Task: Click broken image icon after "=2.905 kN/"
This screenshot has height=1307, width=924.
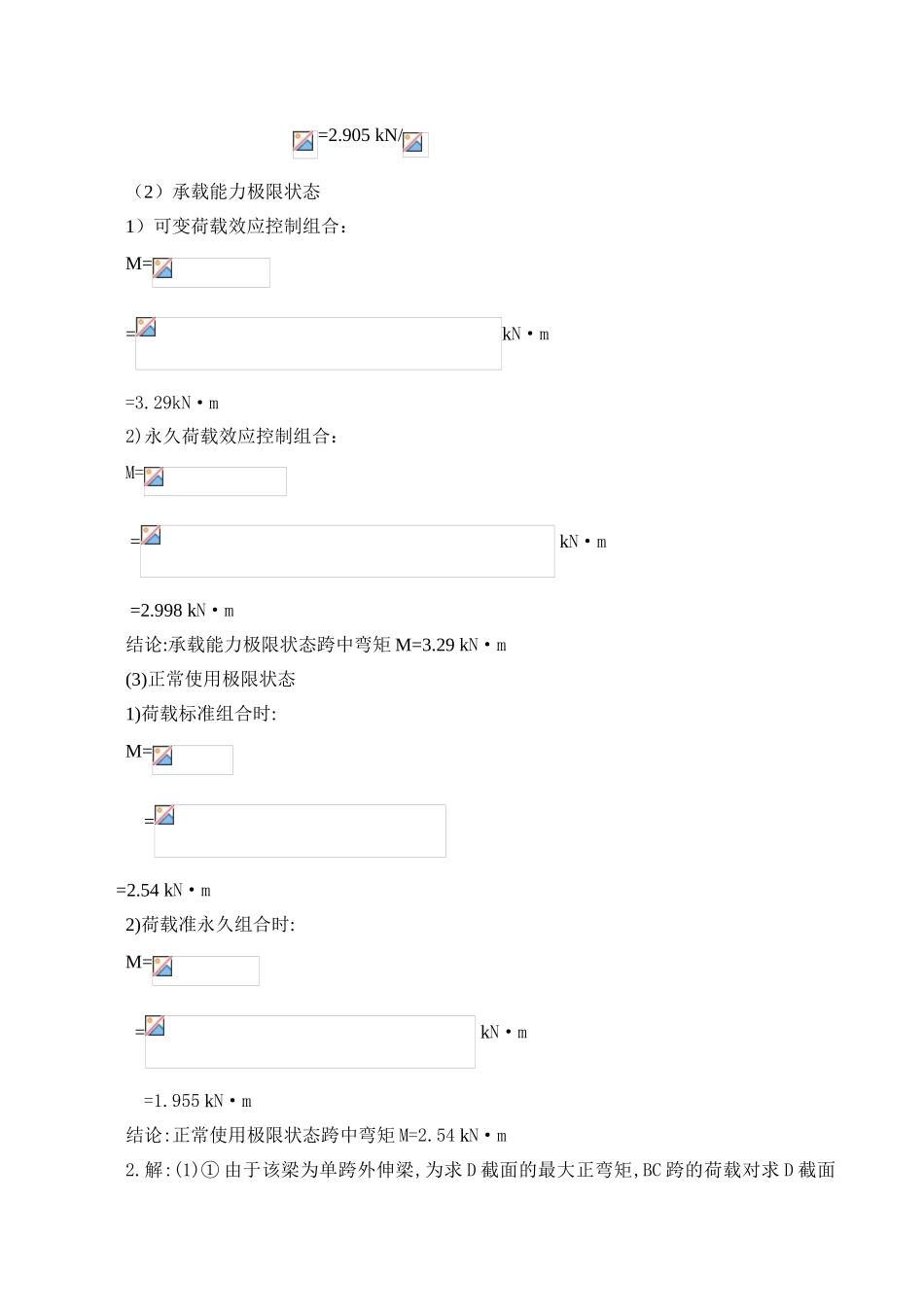Action: 414,143
